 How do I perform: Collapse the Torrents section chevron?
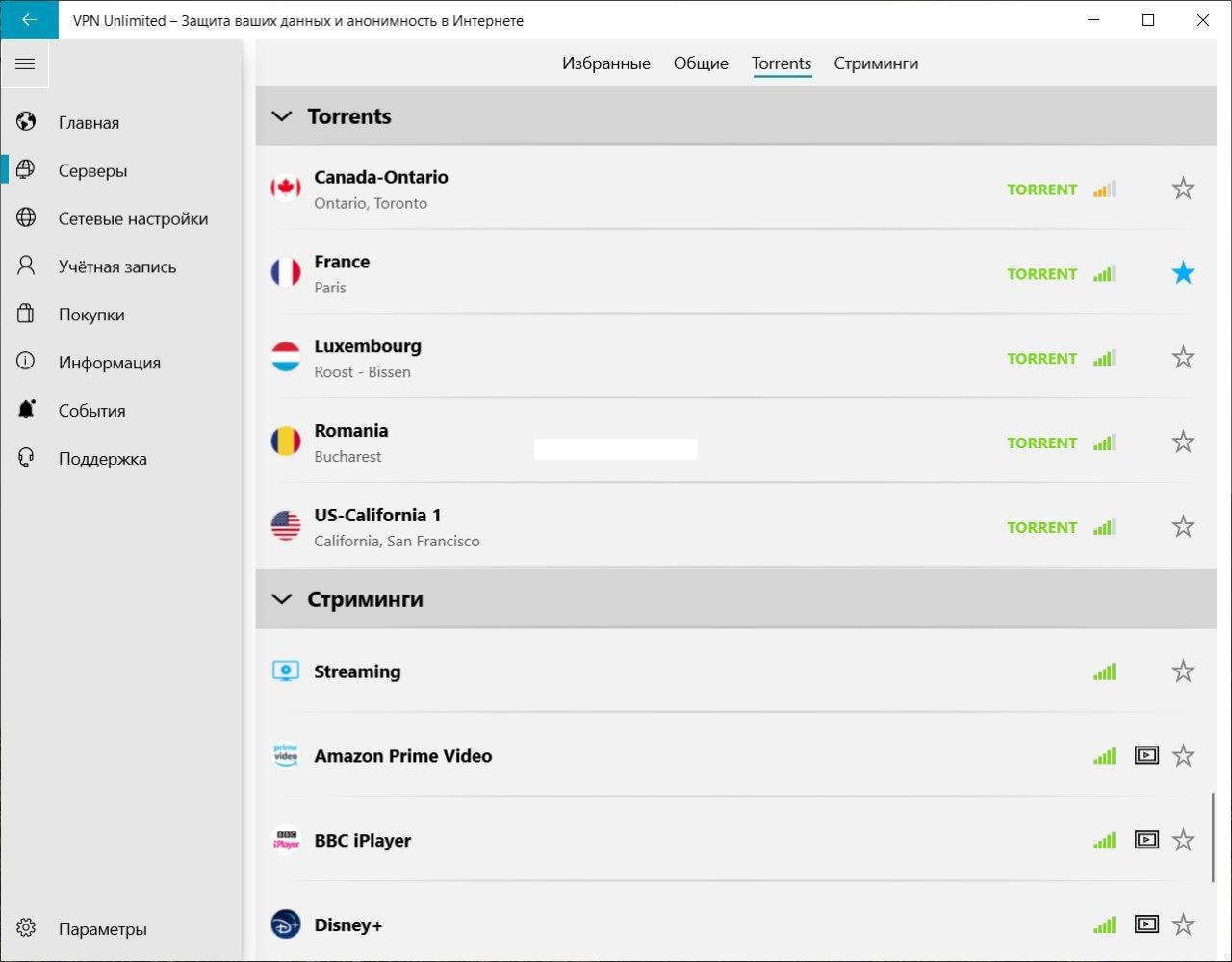click(x=282, y=116)
